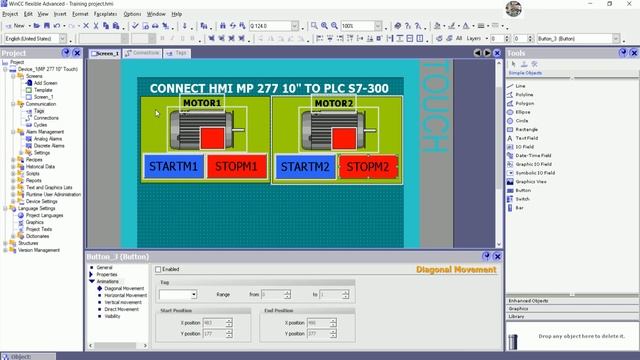Open the English (United States) language dropdown
640x360 pixels.
pos(63,38)
